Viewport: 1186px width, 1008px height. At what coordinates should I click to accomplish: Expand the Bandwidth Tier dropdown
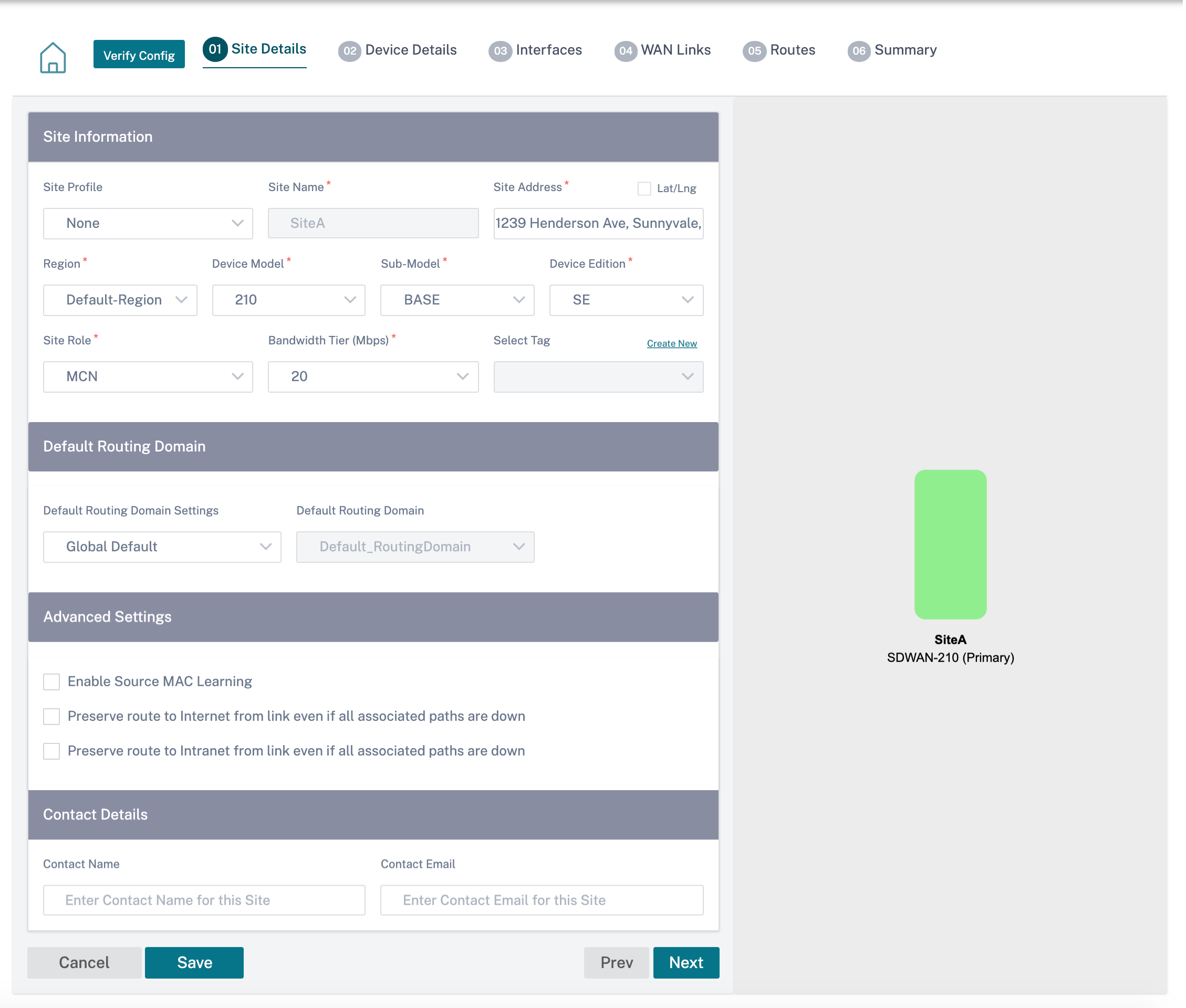373,376
